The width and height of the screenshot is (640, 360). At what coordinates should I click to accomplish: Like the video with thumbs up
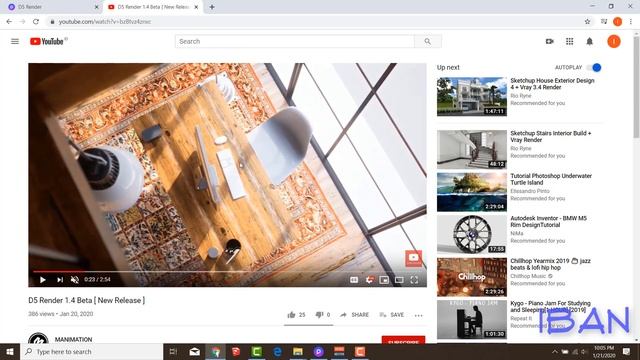(x=296, y=315)
